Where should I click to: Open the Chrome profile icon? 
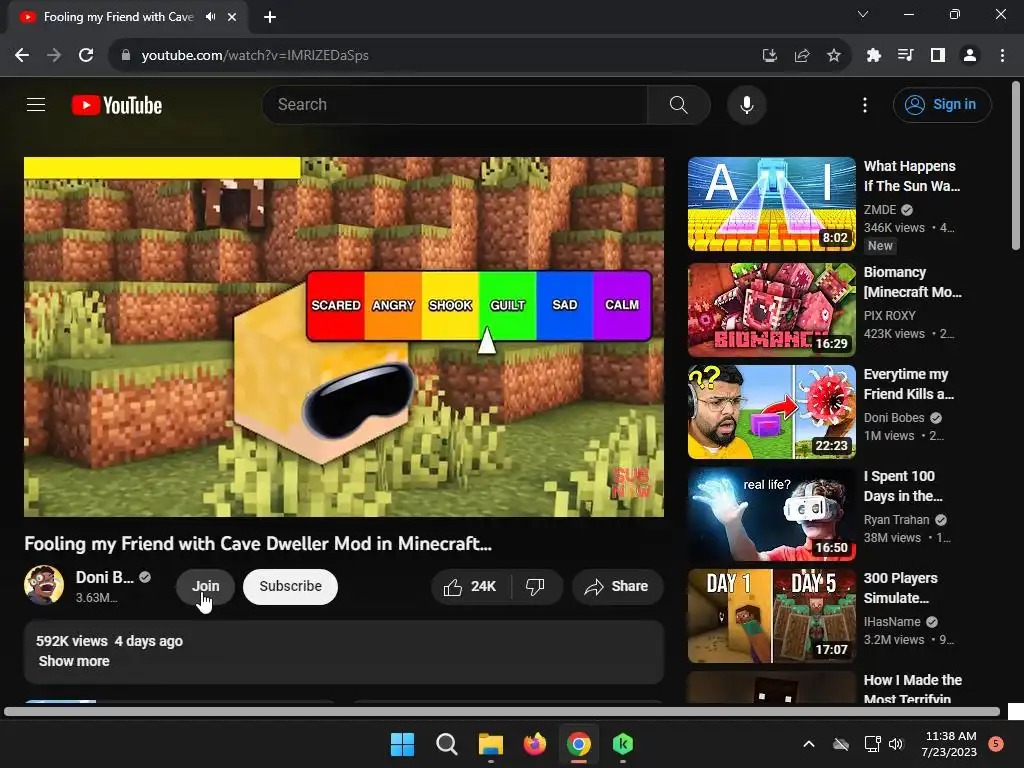click(970, 56)
